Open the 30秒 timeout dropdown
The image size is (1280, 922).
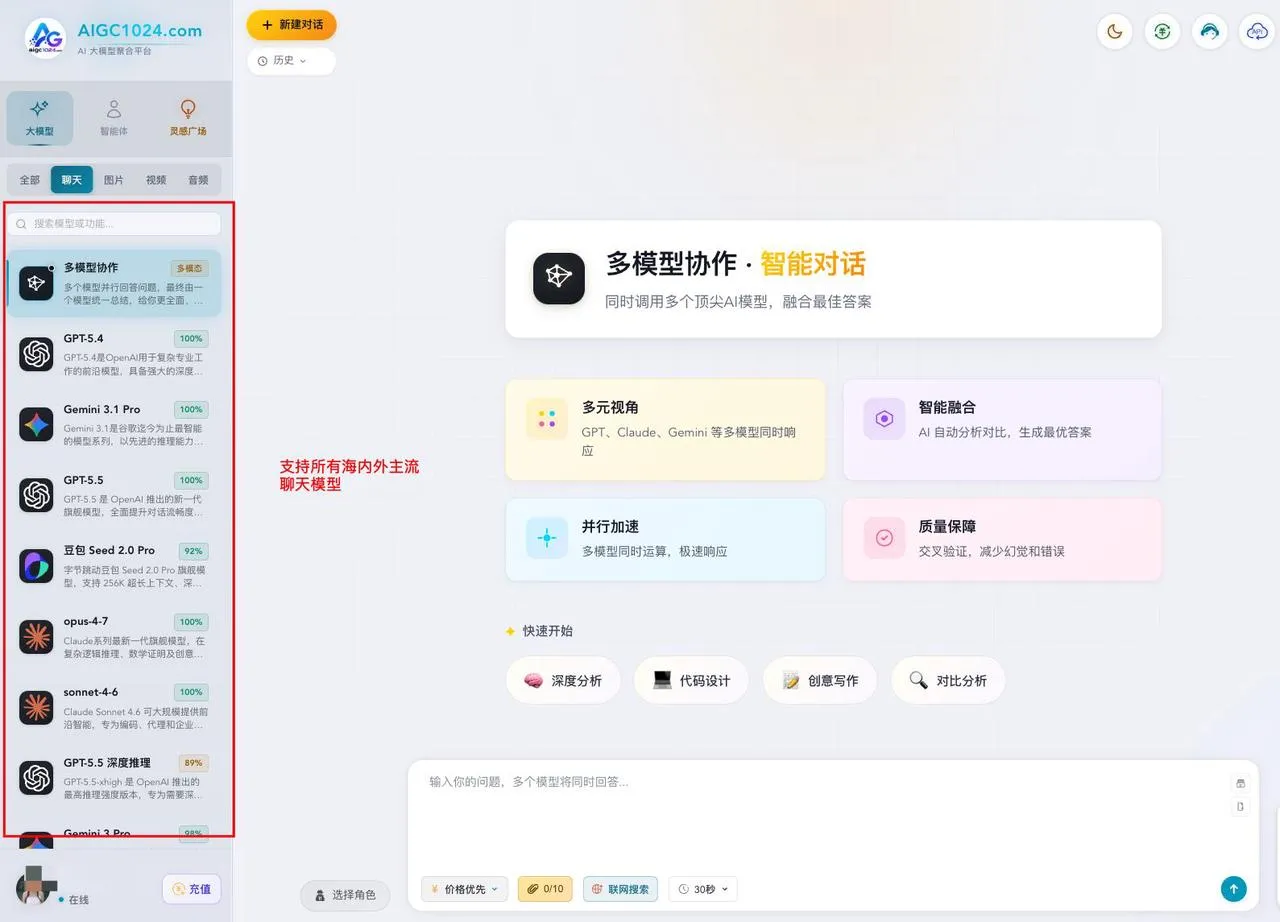pyautogui.click(x=703, y=889)
